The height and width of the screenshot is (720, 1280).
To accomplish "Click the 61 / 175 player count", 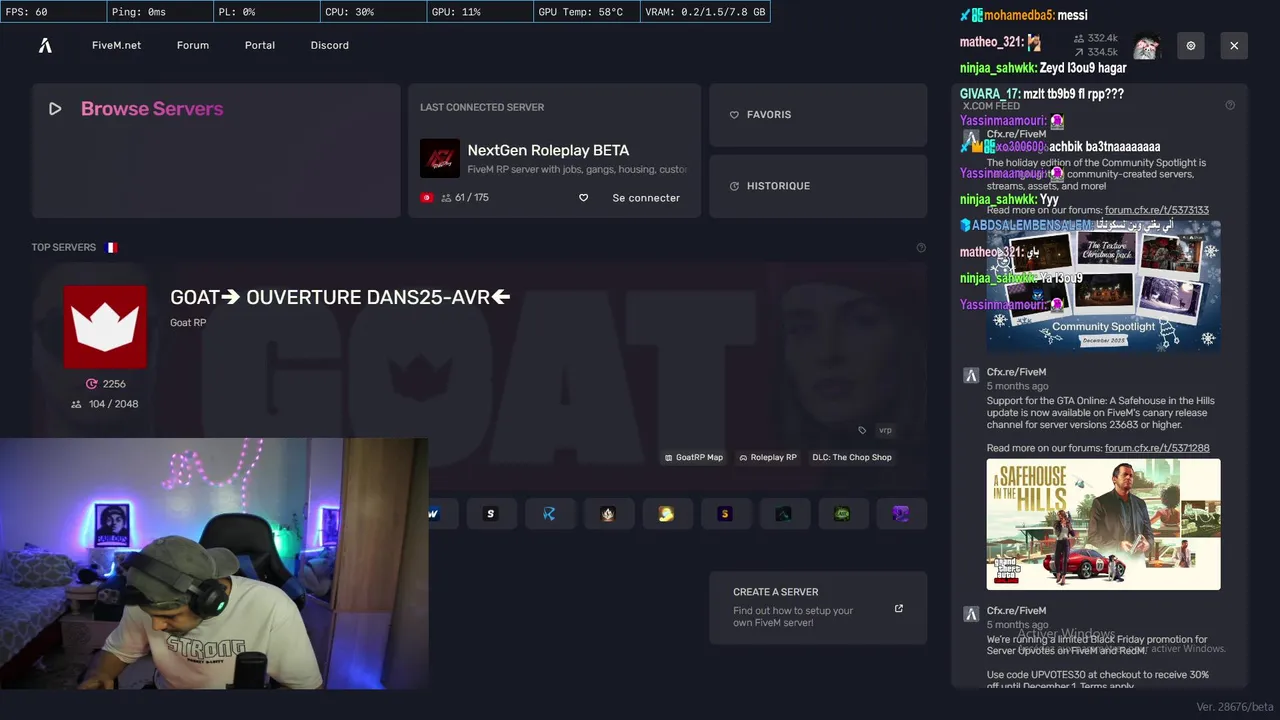I will 472,198.
